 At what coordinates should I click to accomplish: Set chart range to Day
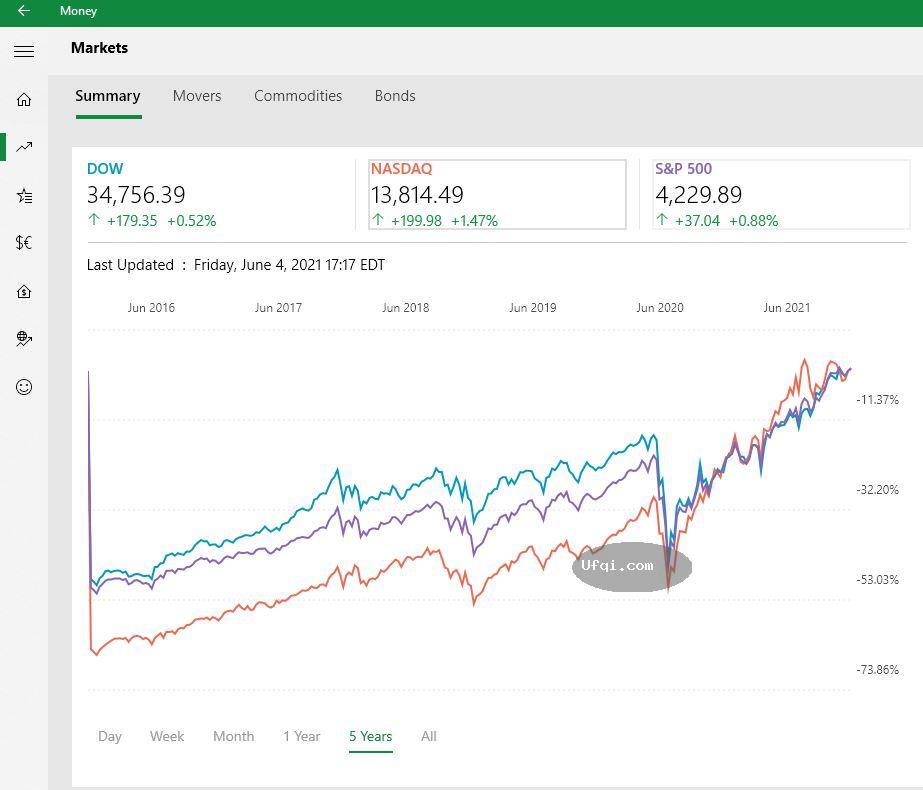point(110,736)
